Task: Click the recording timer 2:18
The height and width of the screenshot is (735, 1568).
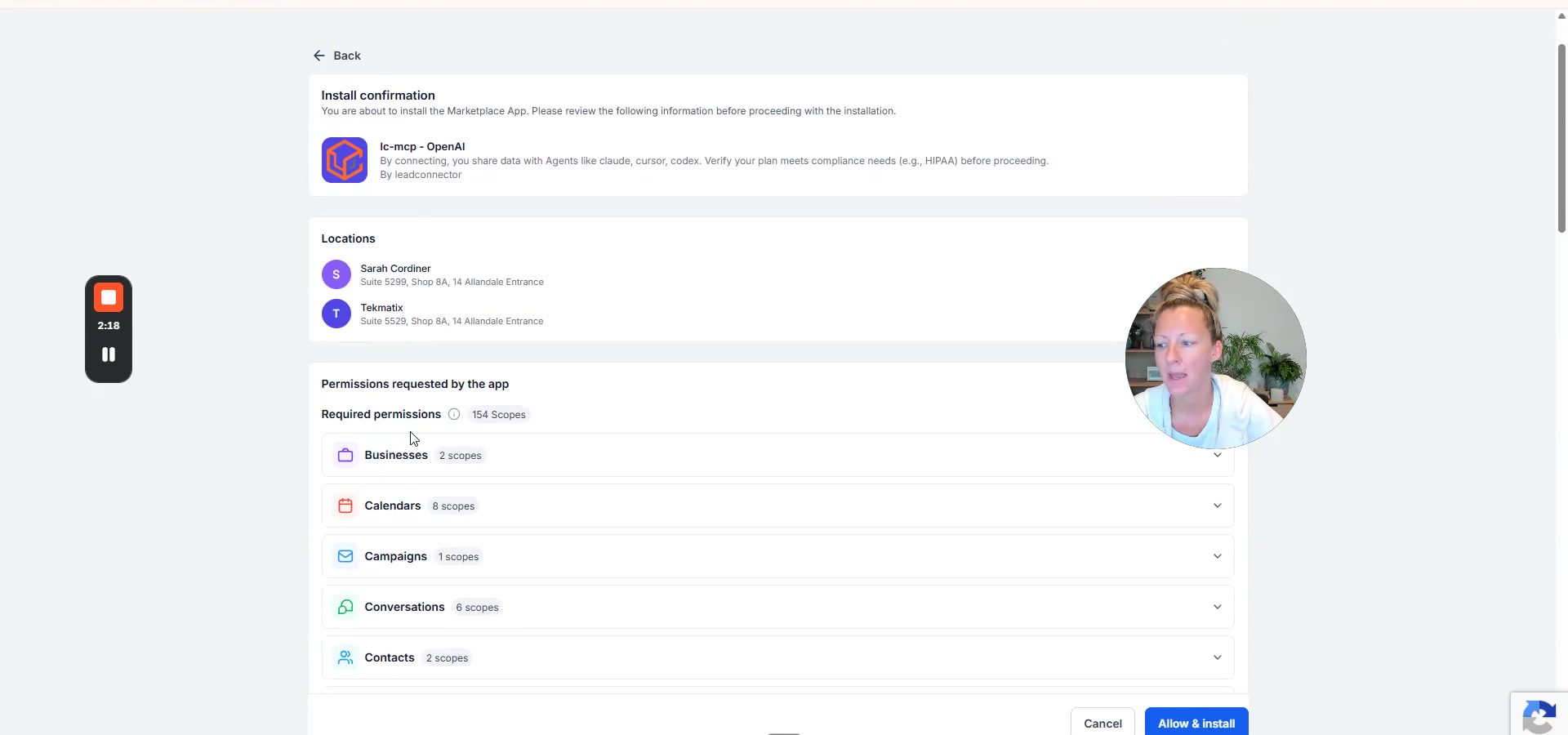Action: (x=109, y=325)
